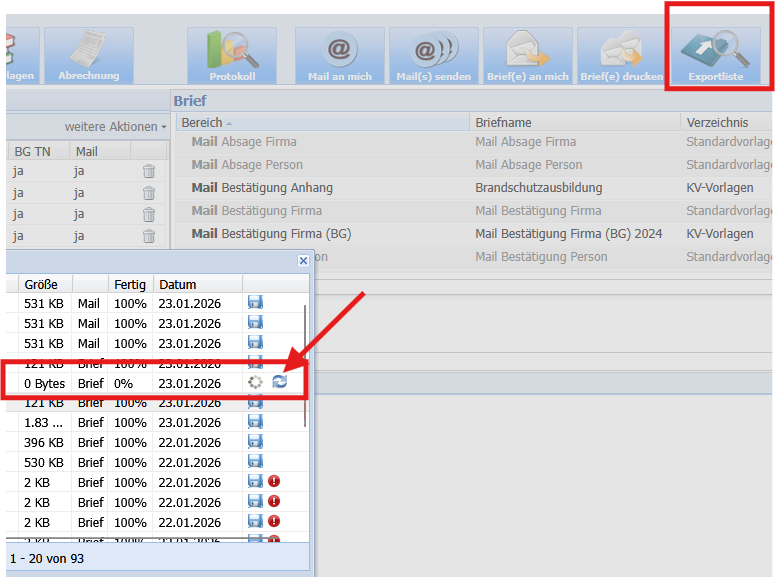Open the Abrechnung toolbar button
The width and height of the screenshot is (775, 577).
tap(88, 56)
